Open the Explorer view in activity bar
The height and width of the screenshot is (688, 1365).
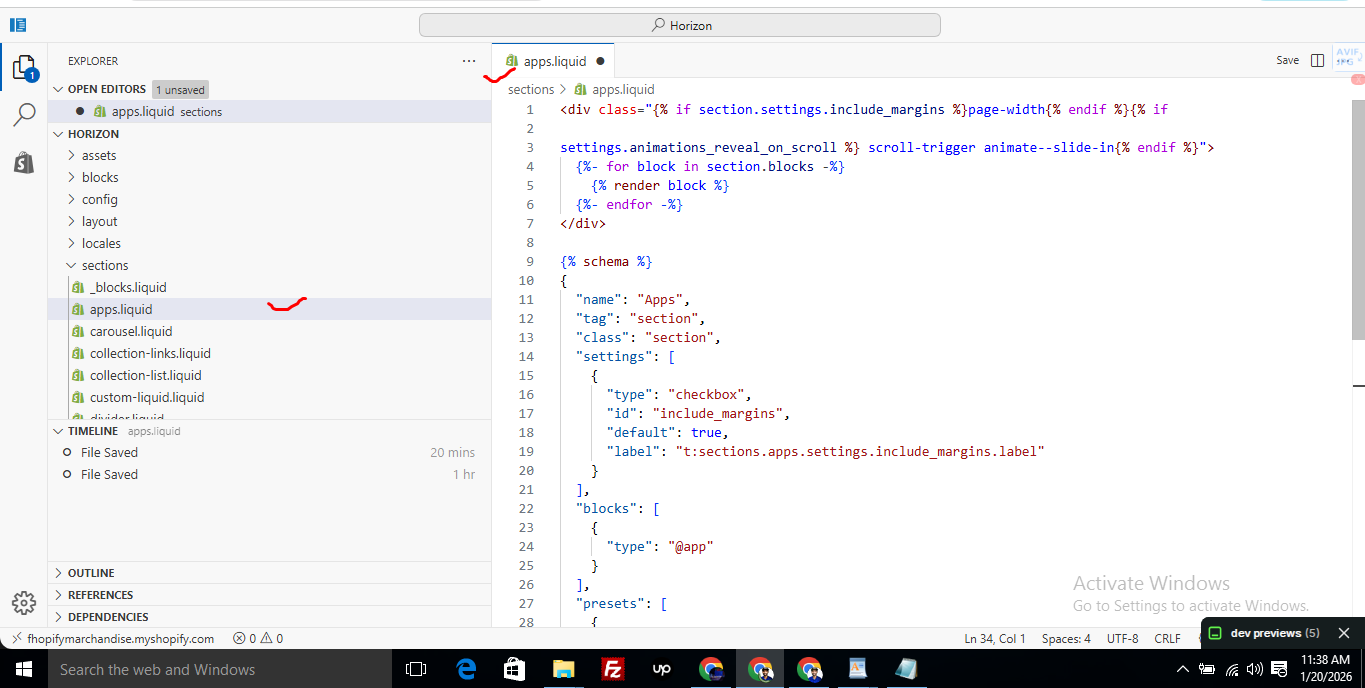pos(24,68)
